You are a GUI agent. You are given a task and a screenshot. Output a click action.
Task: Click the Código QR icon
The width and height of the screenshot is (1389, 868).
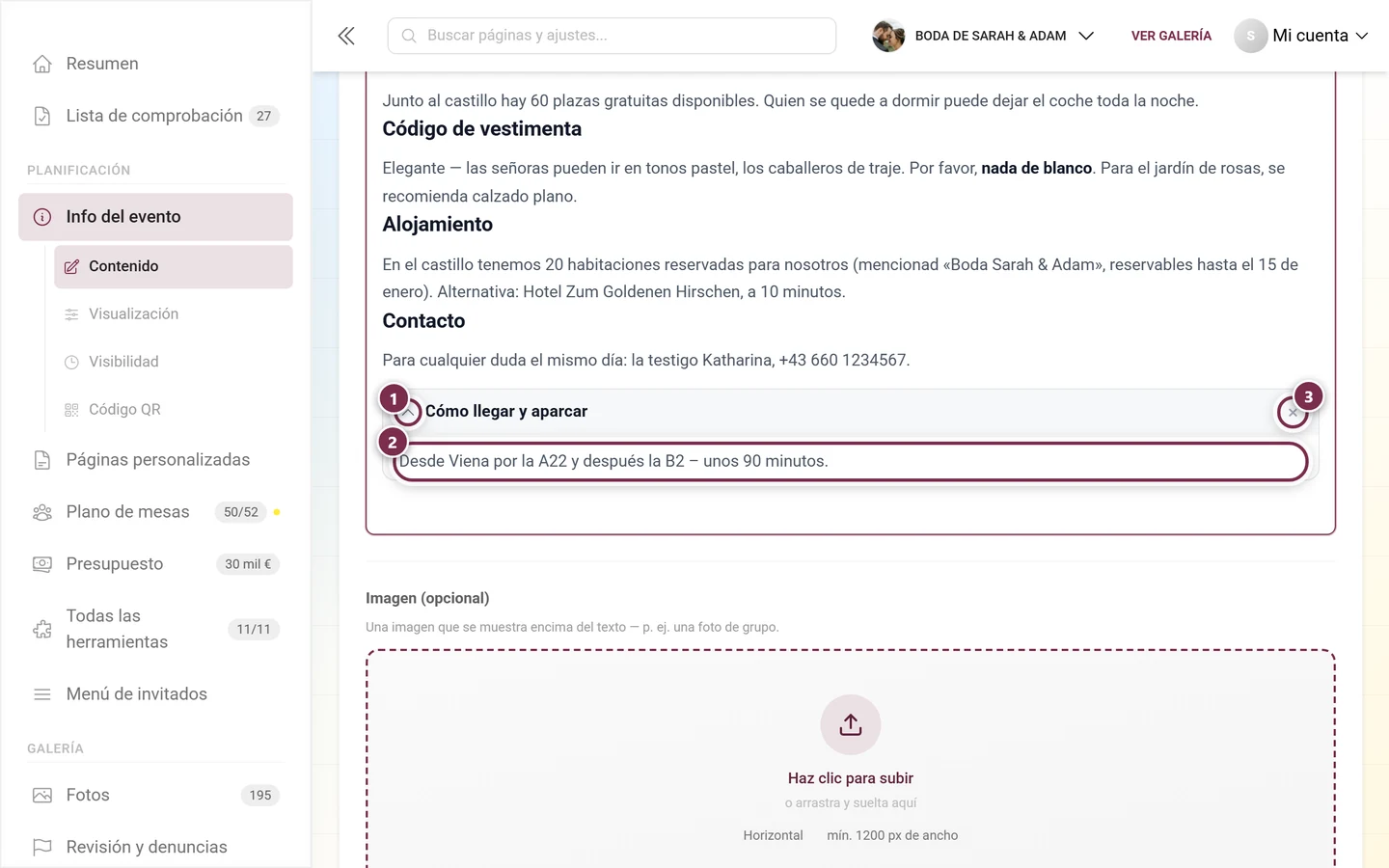(x=71, y=410)
